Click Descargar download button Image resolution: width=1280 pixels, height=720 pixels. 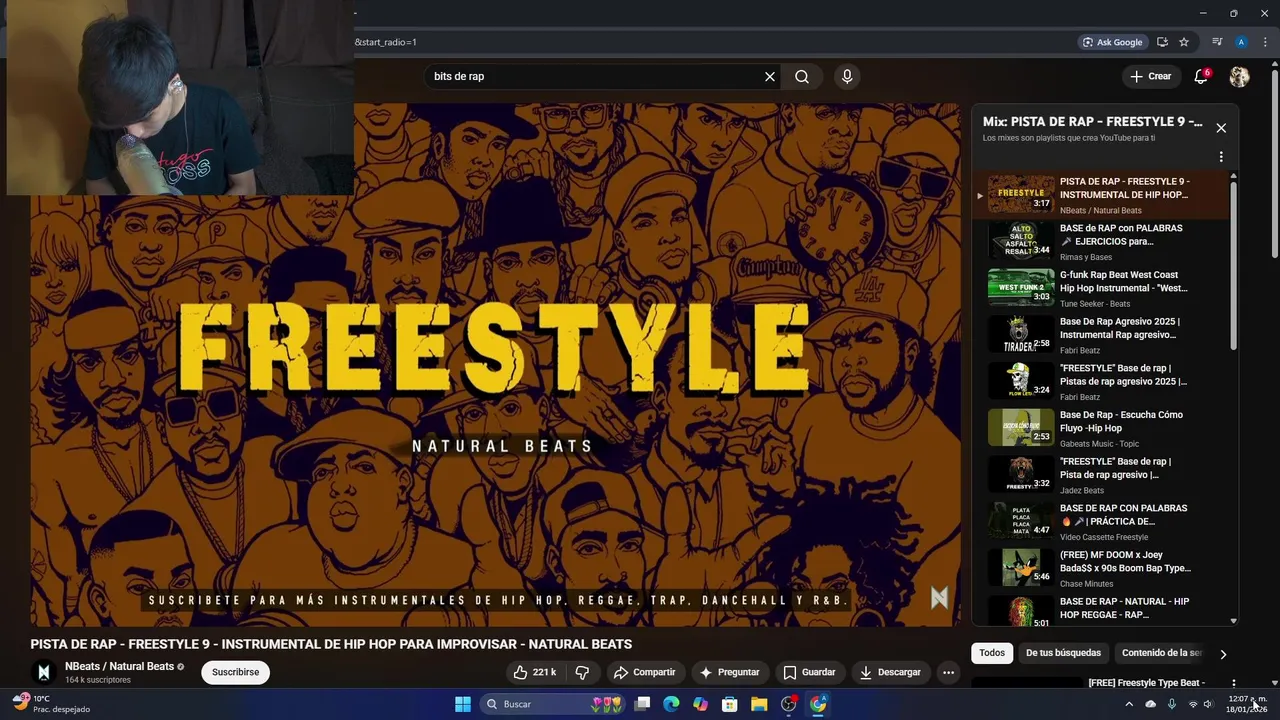click(x=890, y=672)
